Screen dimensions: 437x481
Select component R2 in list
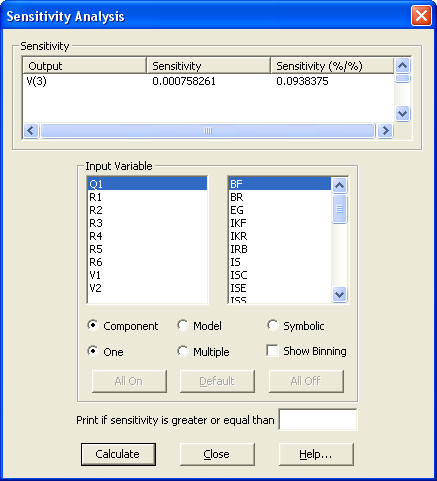147,210
